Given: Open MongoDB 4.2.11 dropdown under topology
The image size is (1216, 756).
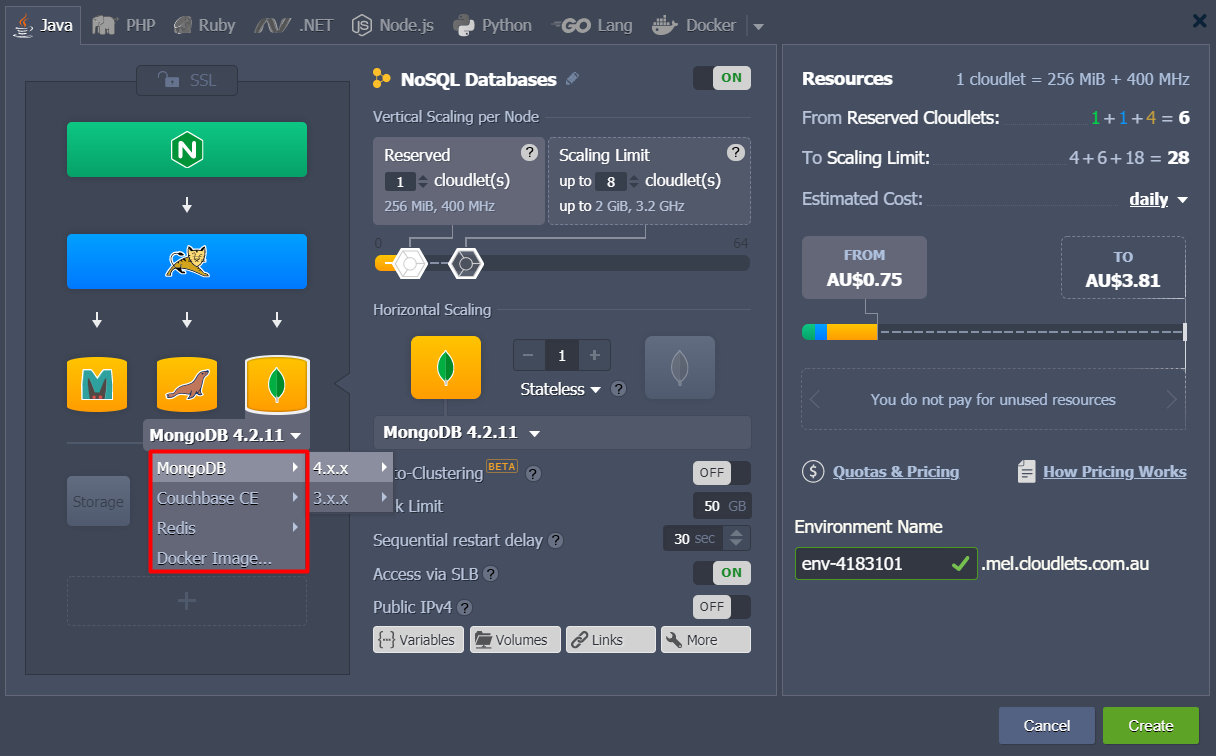Looking at the screenshot, I should (226, 434).
